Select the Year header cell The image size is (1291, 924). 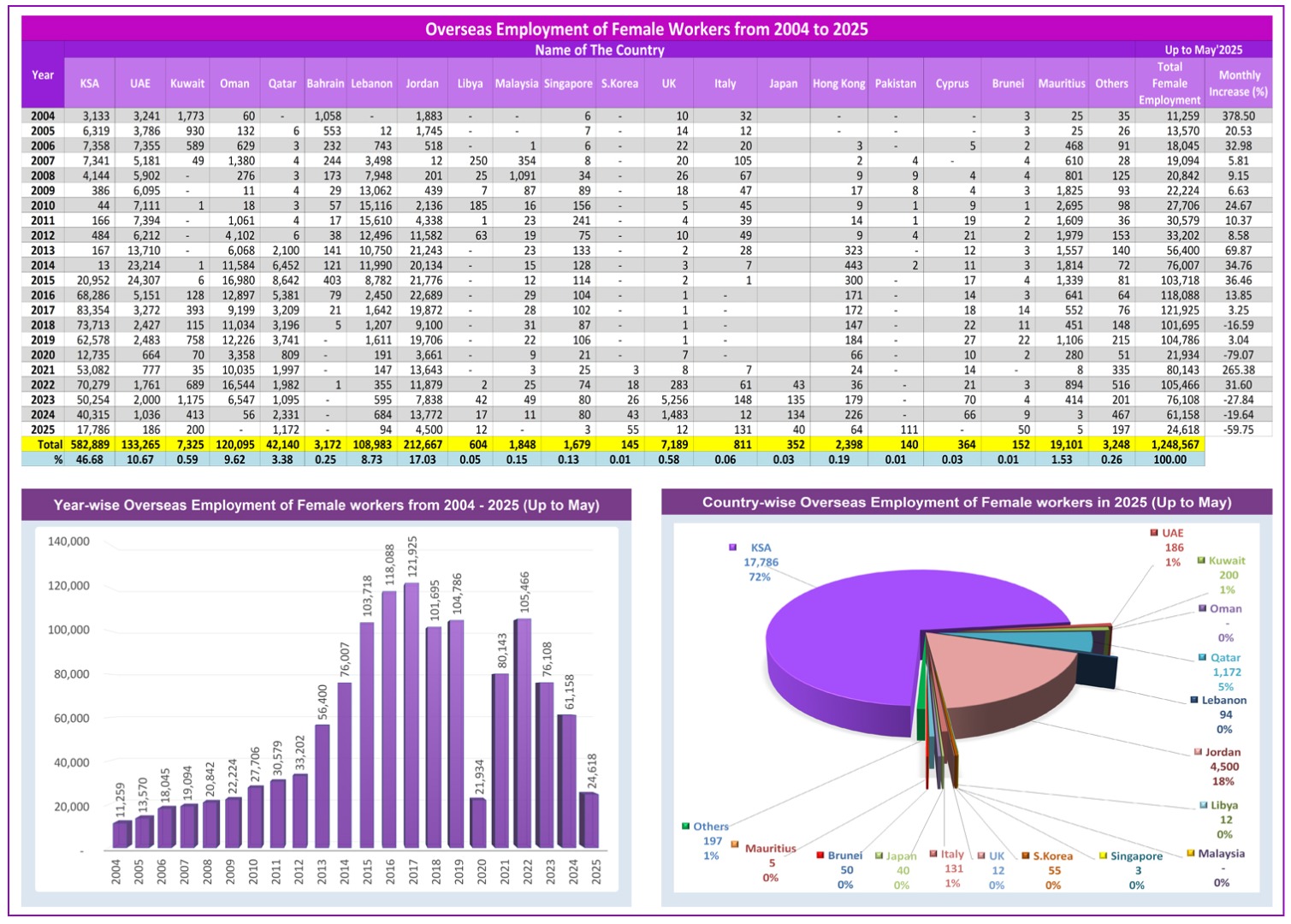tap(43, 75)
